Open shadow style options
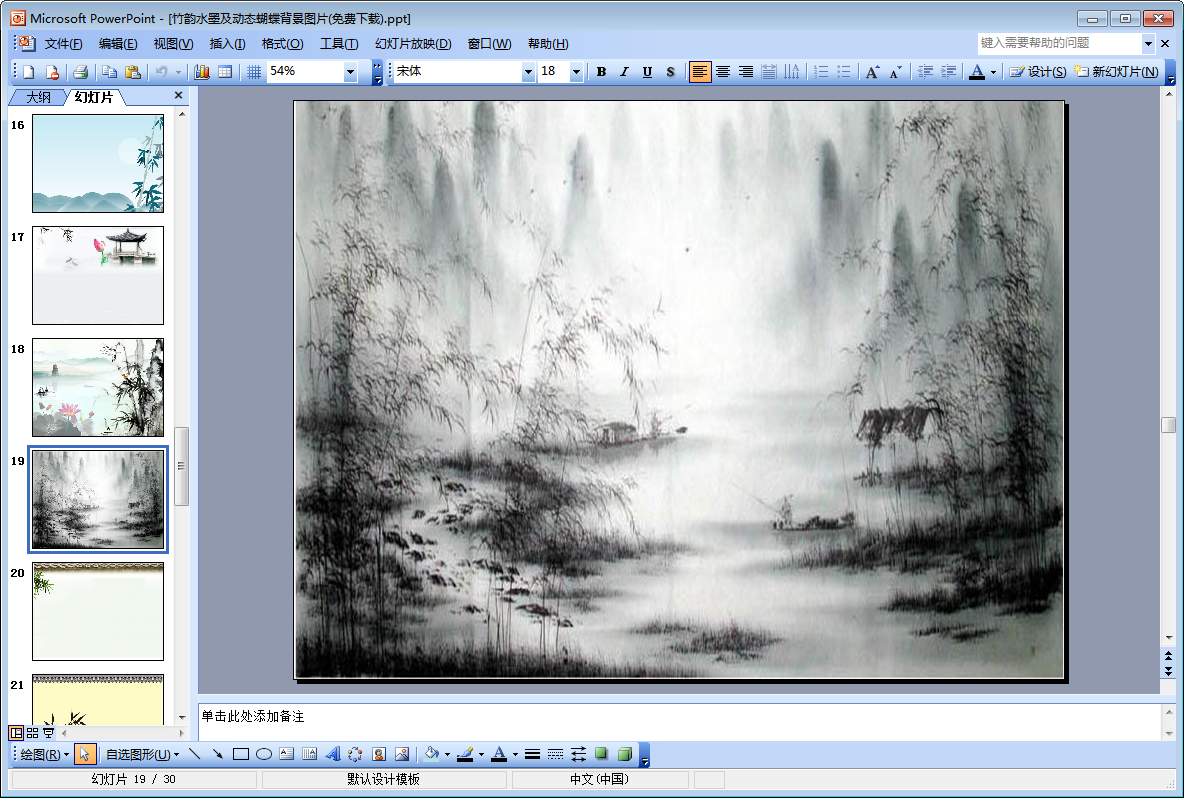This screenshot has width=1184, height=798. click(601, 754)
